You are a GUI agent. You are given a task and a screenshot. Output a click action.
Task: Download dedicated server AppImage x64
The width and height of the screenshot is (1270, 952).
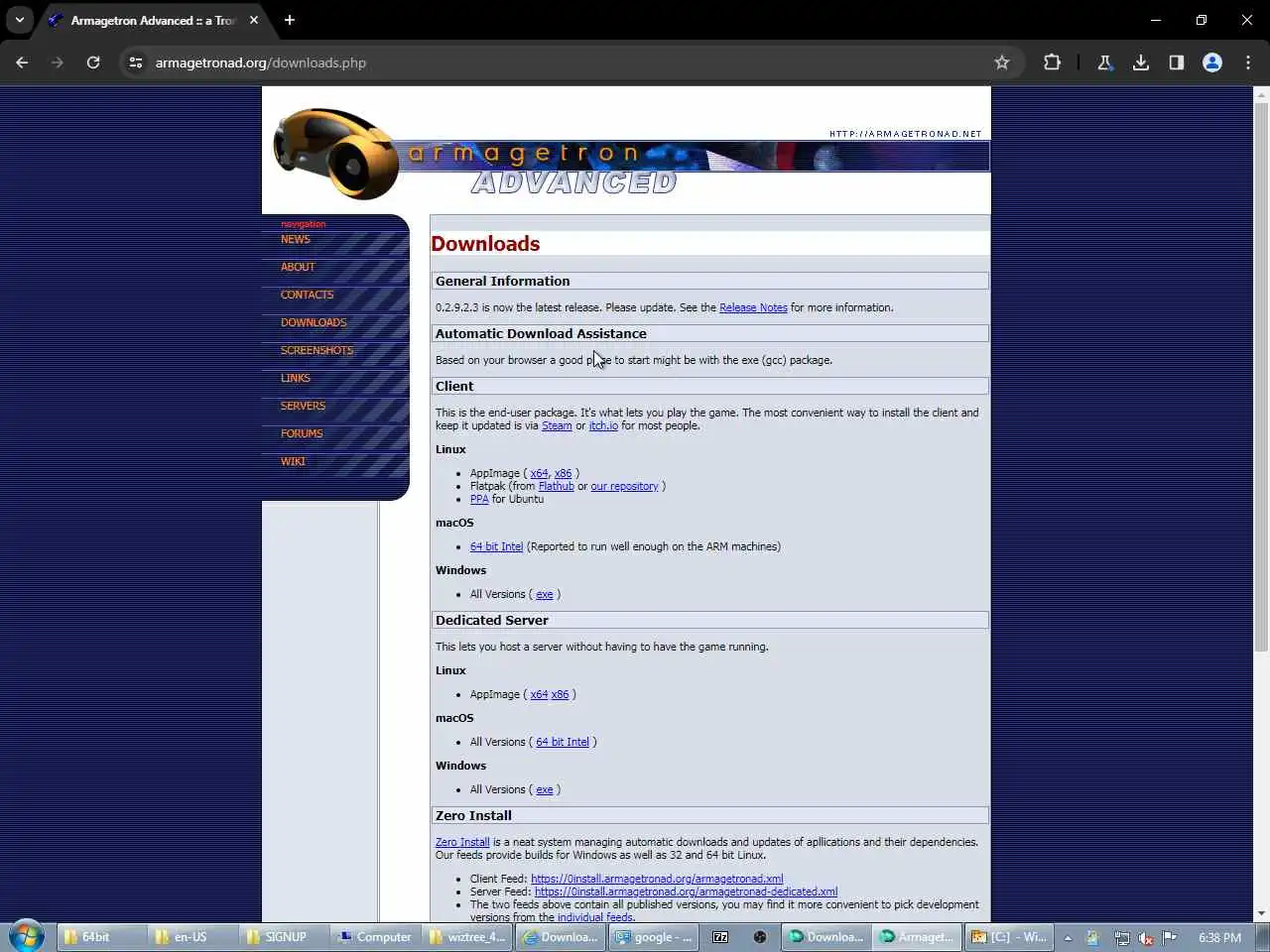coord(539,694)
